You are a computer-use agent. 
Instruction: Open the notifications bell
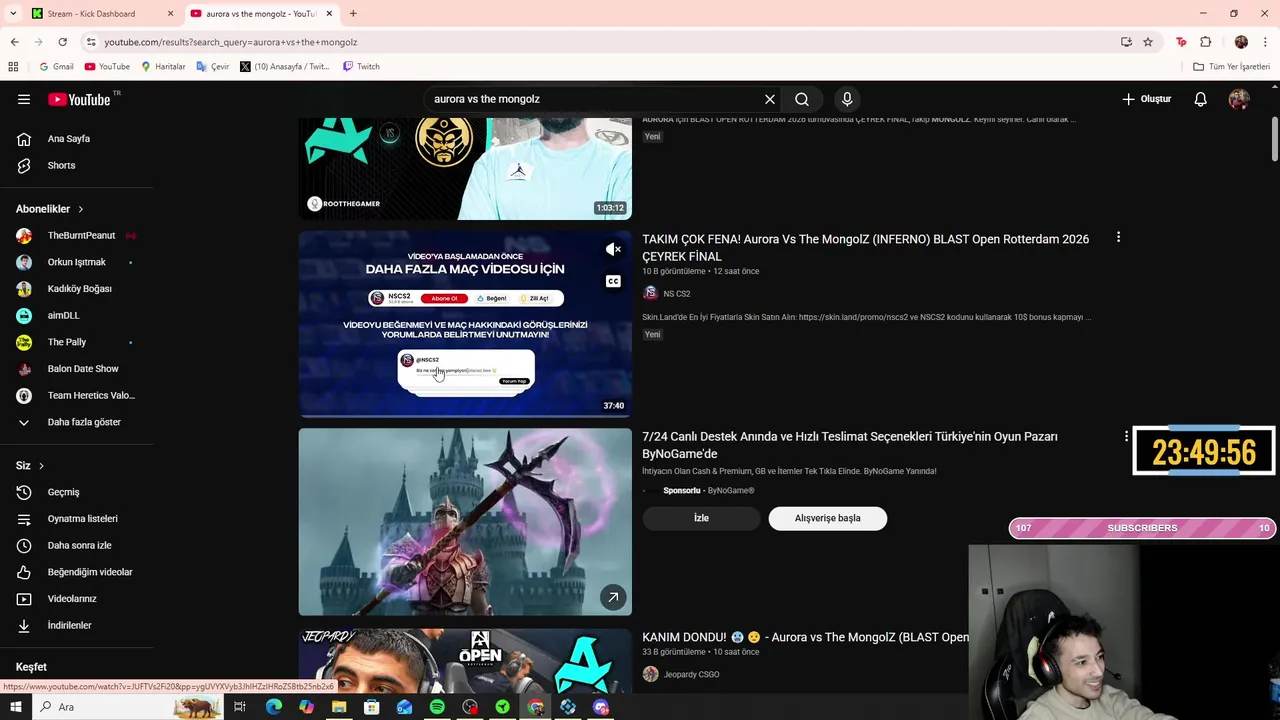coord(1201,99)
